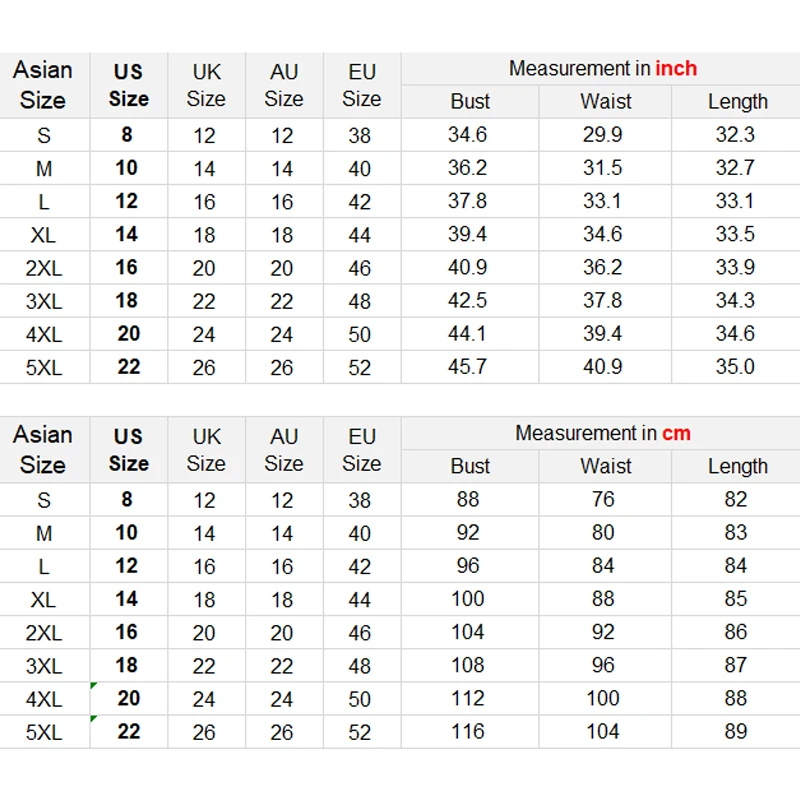Click the 108 bust cell
The width and height of the screenshot is (800, 800).
pos(468,666)
